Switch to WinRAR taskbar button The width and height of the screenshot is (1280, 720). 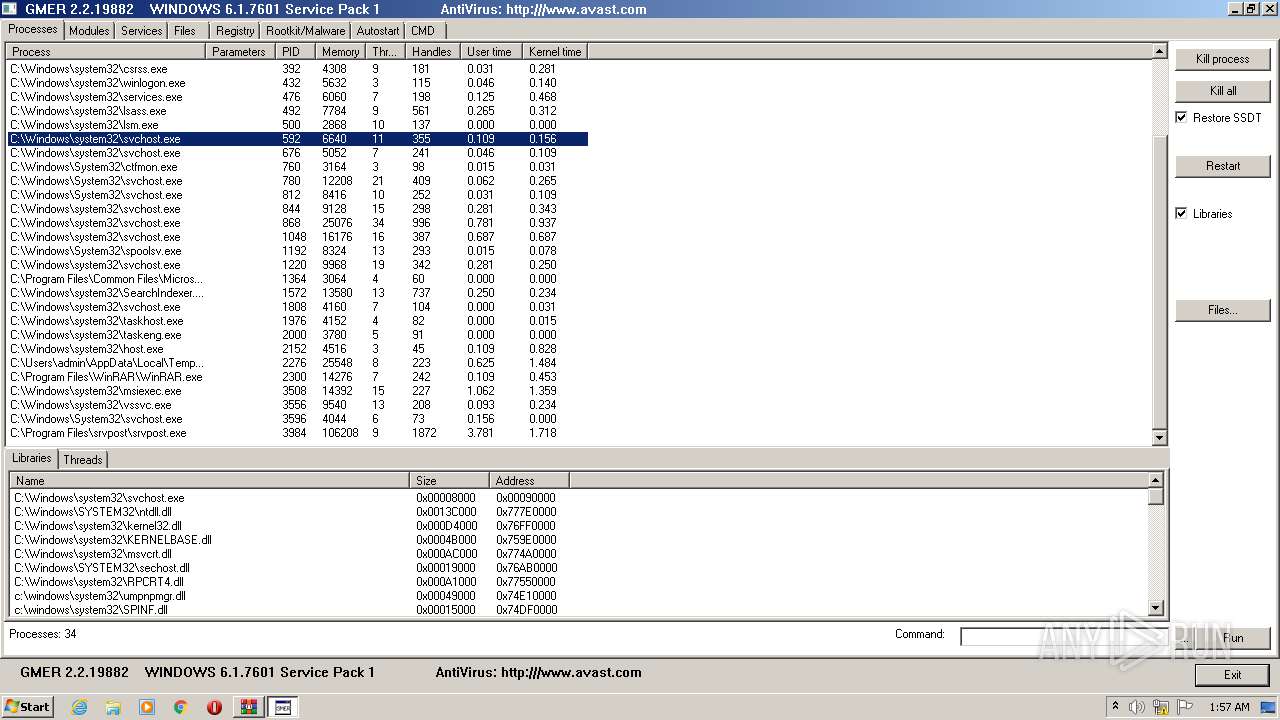click(249, 707)
